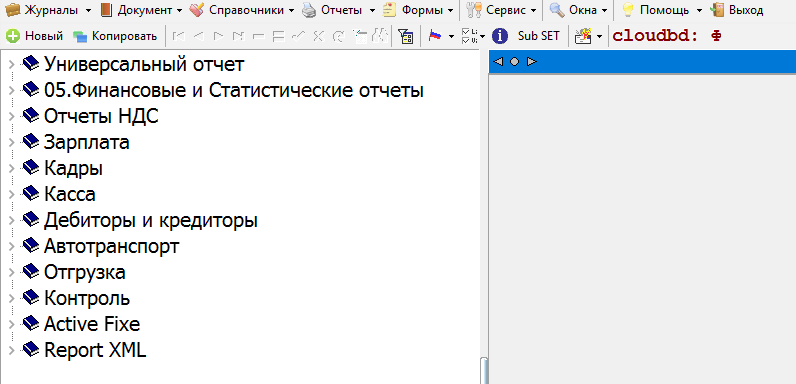Click the Новый button
This screenshot has height=384, width=796.
pyautogui.click(x=35, y=36)
